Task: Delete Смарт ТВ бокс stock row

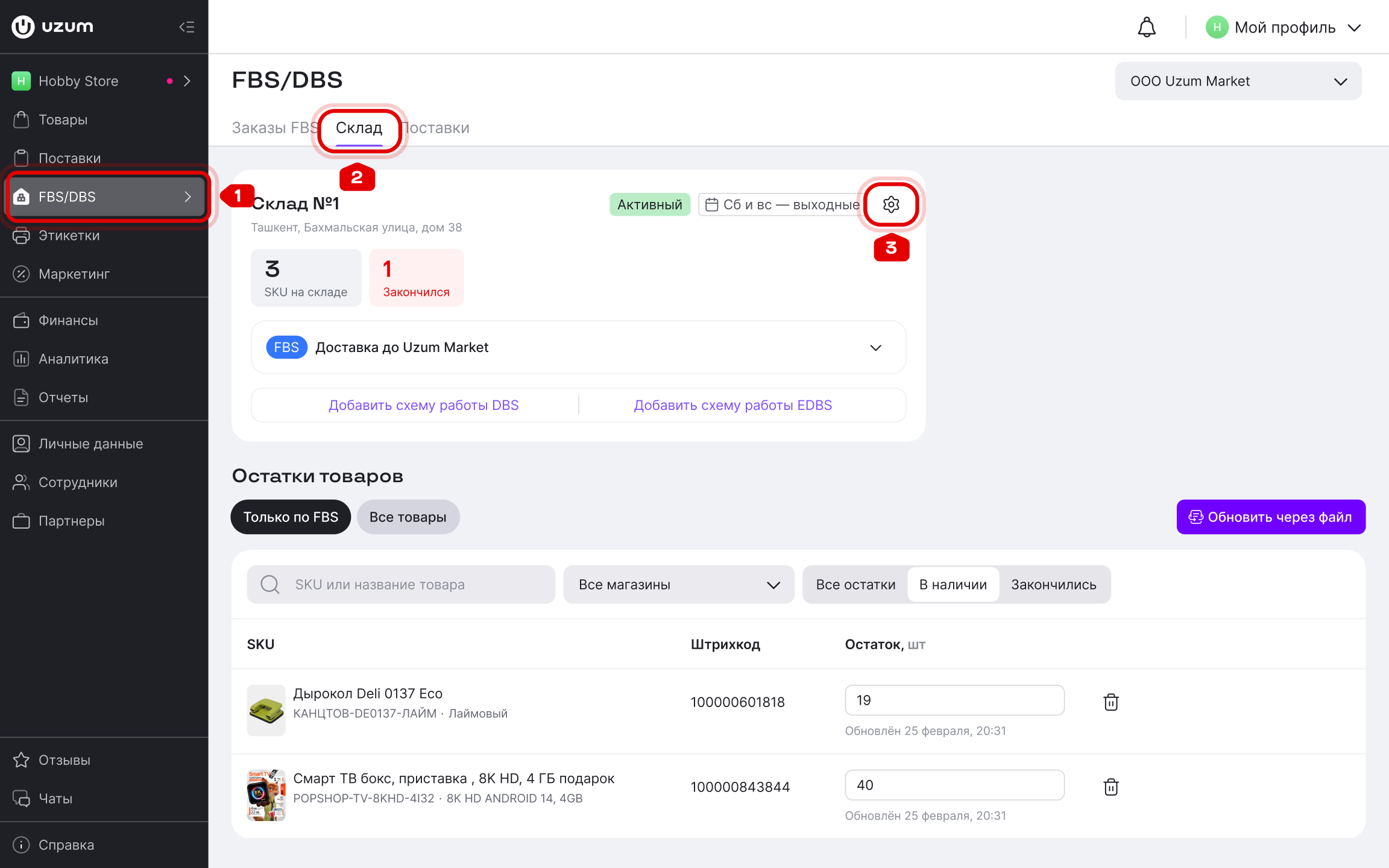Action: click(1110, 787)
